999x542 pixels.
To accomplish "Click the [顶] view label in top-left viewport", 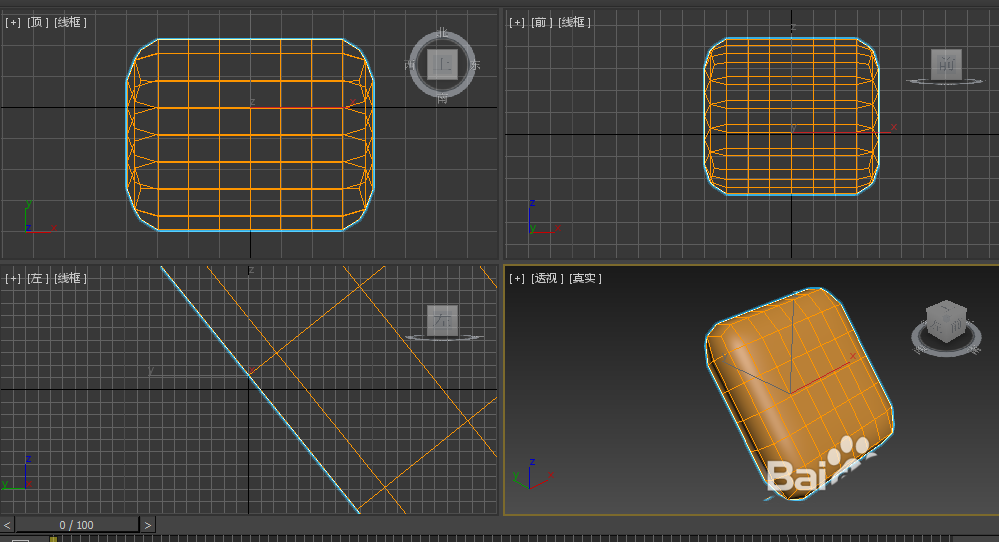I will click(38, 22).
